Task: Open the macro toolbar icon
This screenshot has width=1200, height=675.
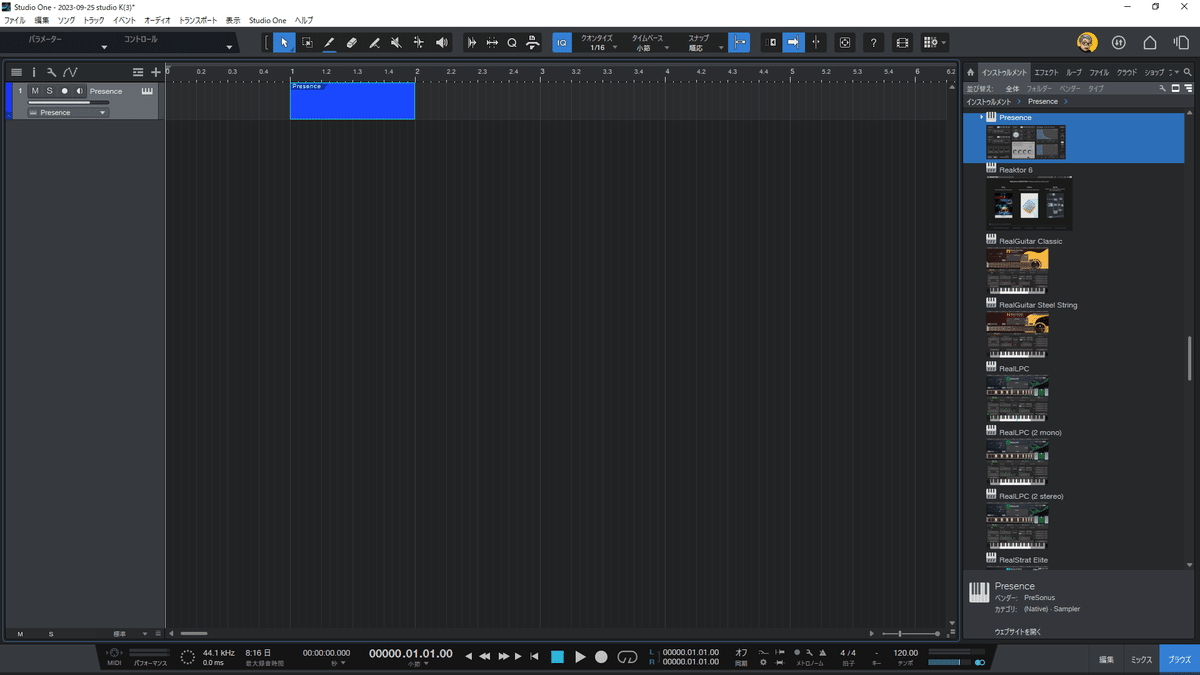Action: tap(930, 43)
